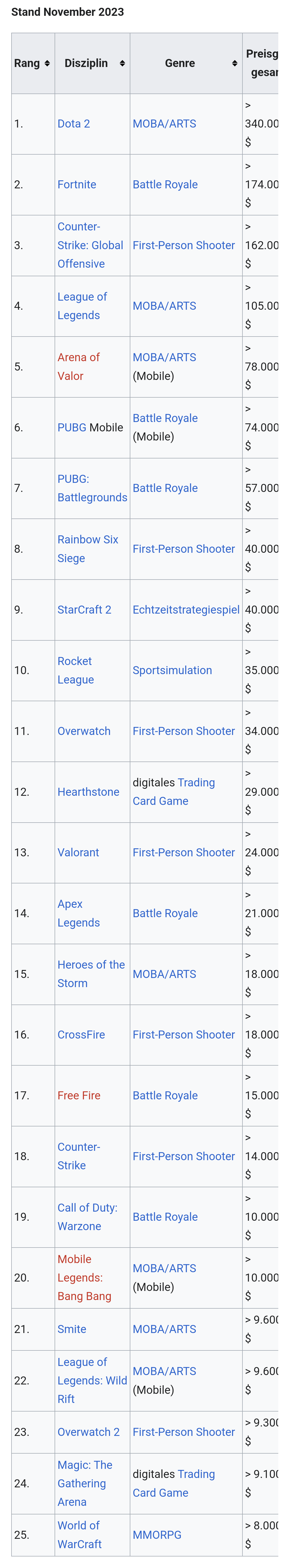Open the StarCraft 2 link
The width and height of the screenshot is (289, 1568).
pyautogui.click(x=84, y=609)
